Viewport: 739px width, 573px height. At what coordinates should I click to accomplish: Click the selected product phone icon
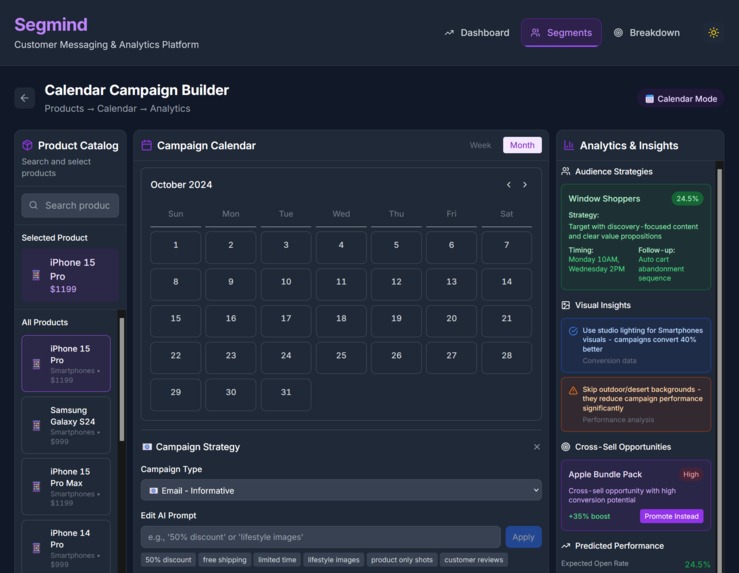click(36, 275)
